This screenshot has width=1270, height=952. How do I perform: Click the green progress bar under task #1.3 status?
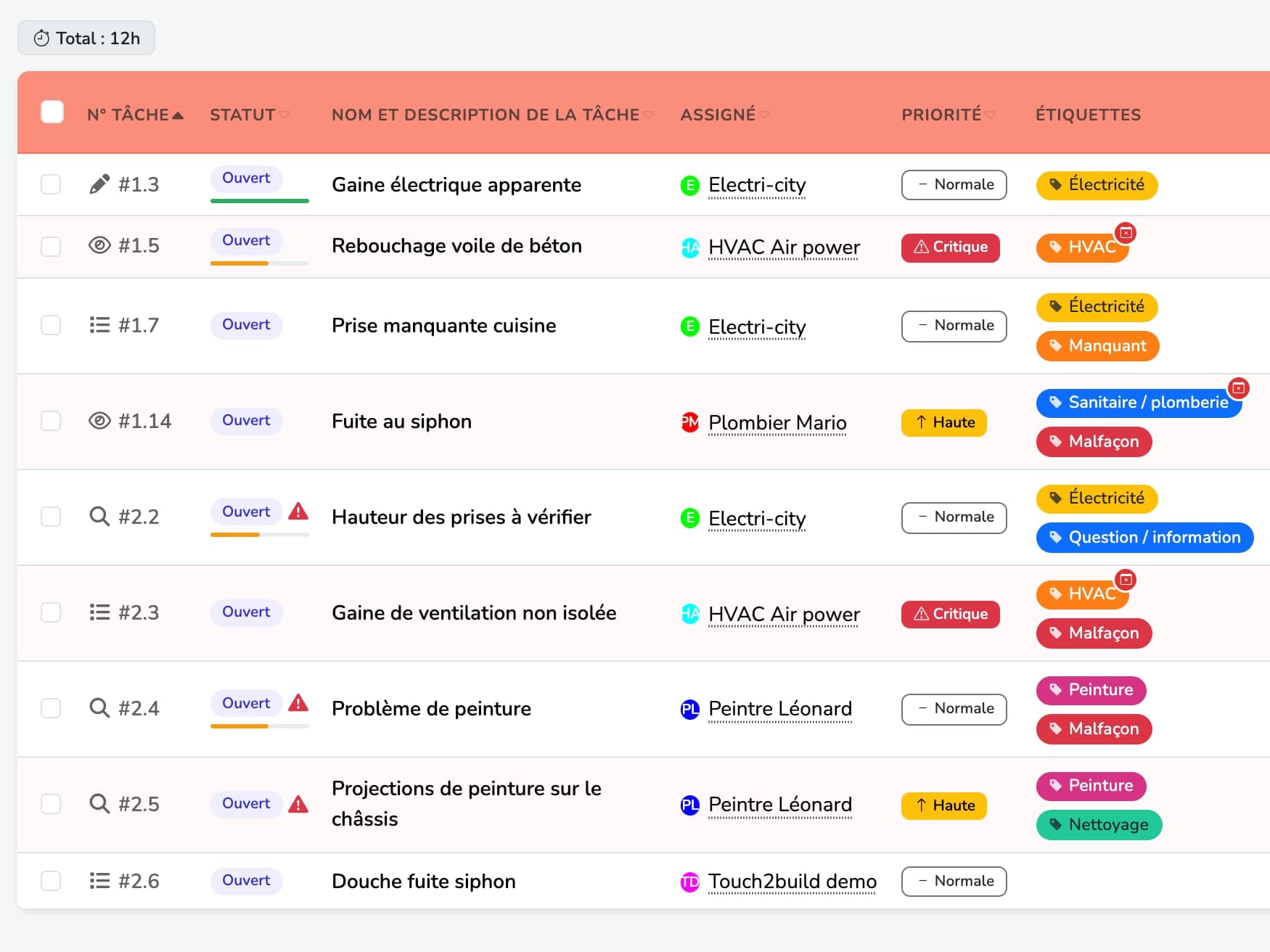click(x=260, y=201)
